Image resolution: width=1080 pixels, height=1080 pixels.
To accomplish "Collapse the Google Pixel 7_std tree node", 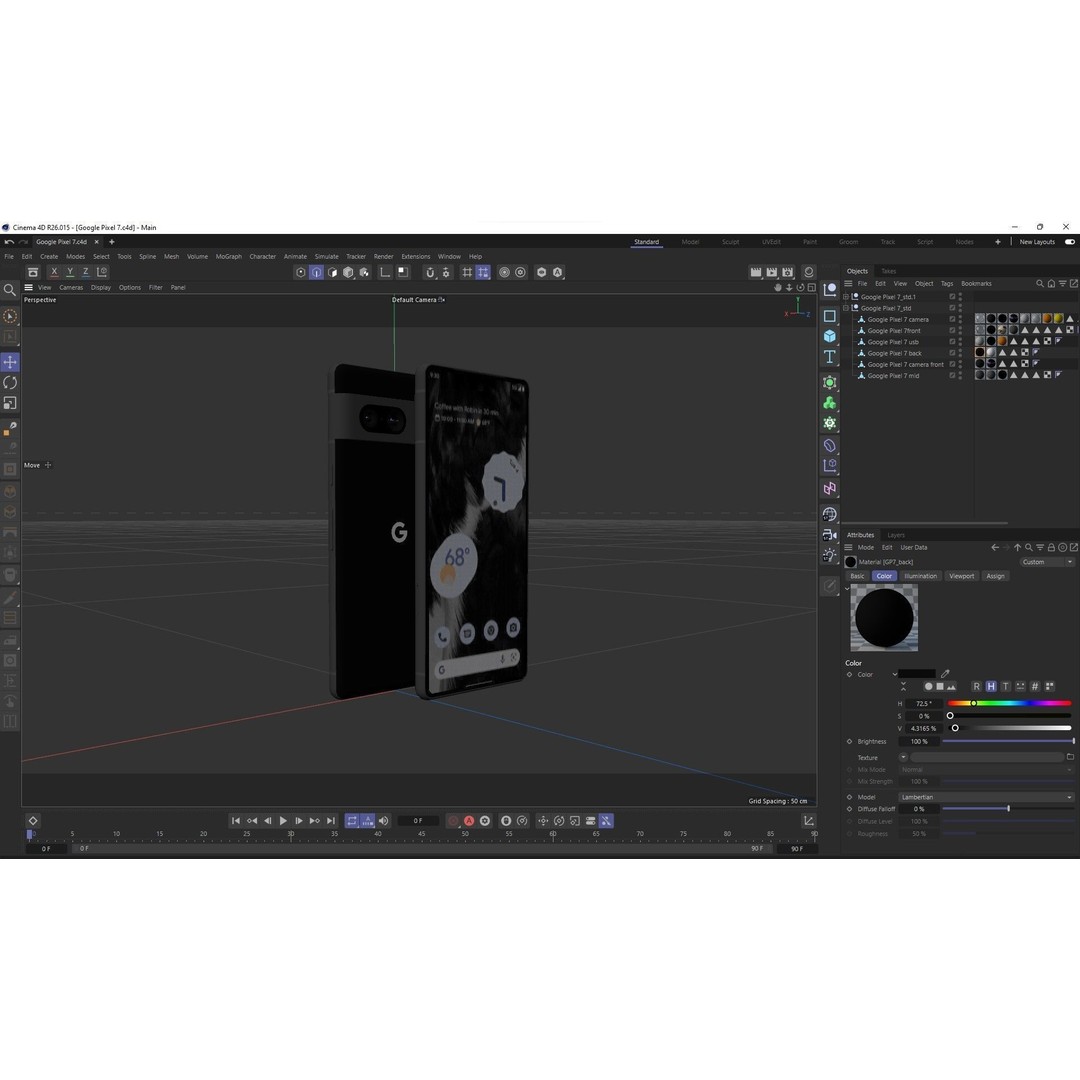I will click(x=846, y=308).
